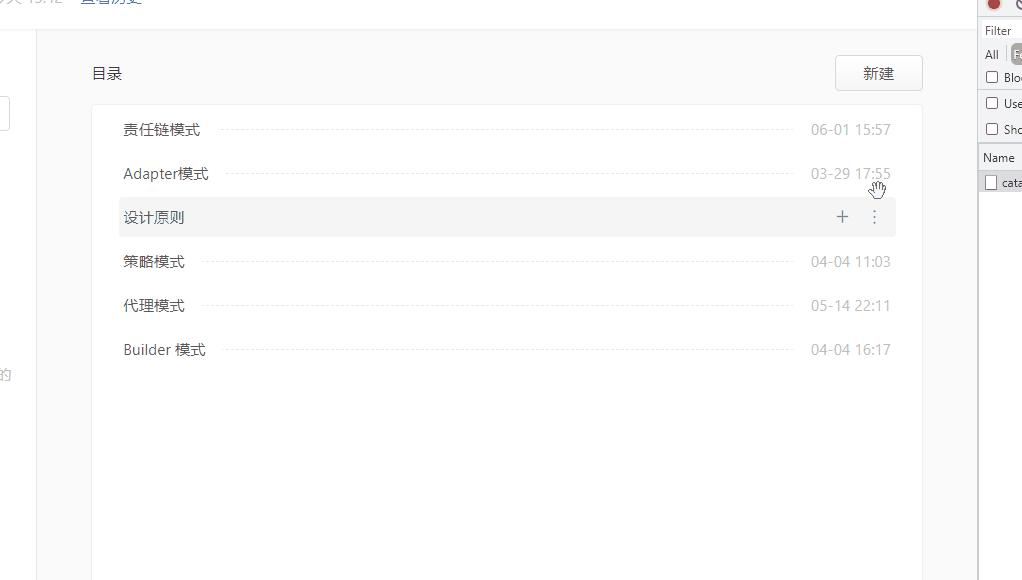Open the Adapter模式 document
The width and height of the screenshot is (1022, 580).
coord(166,174)
